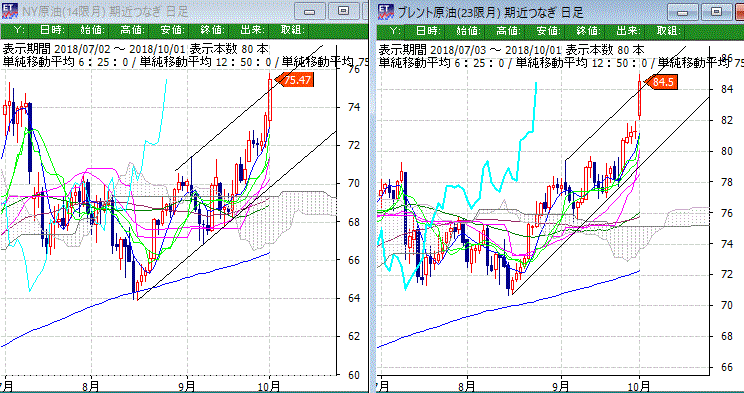Image resolution: width=744 pixels, height=393 pixels.
Task: Click the '終値:' label in the ブレント原油 window
Action: tap(589, 31)
